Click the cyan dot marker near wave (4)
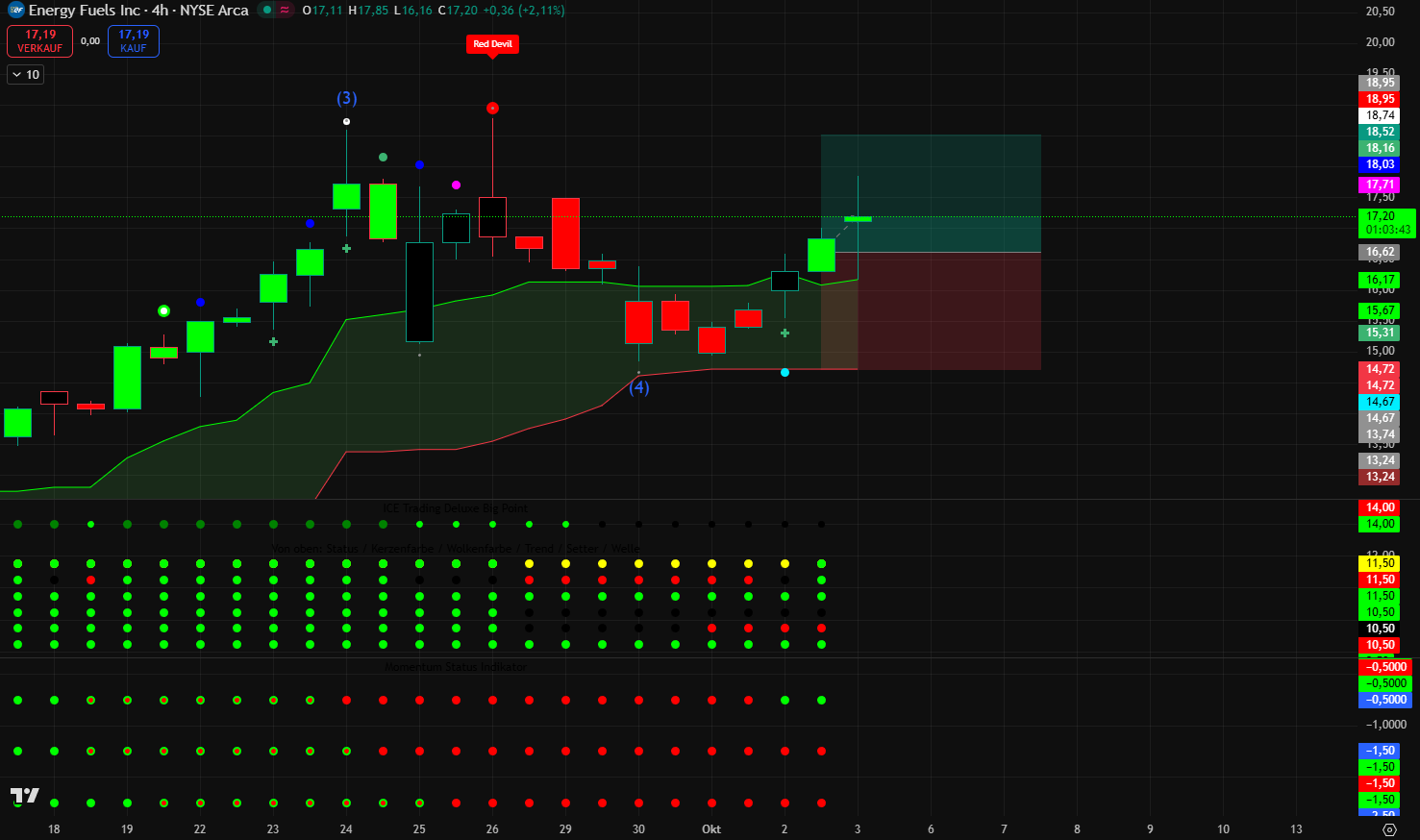The height and width of the screenshot is (840, 1420). click(x=785, y=372)
